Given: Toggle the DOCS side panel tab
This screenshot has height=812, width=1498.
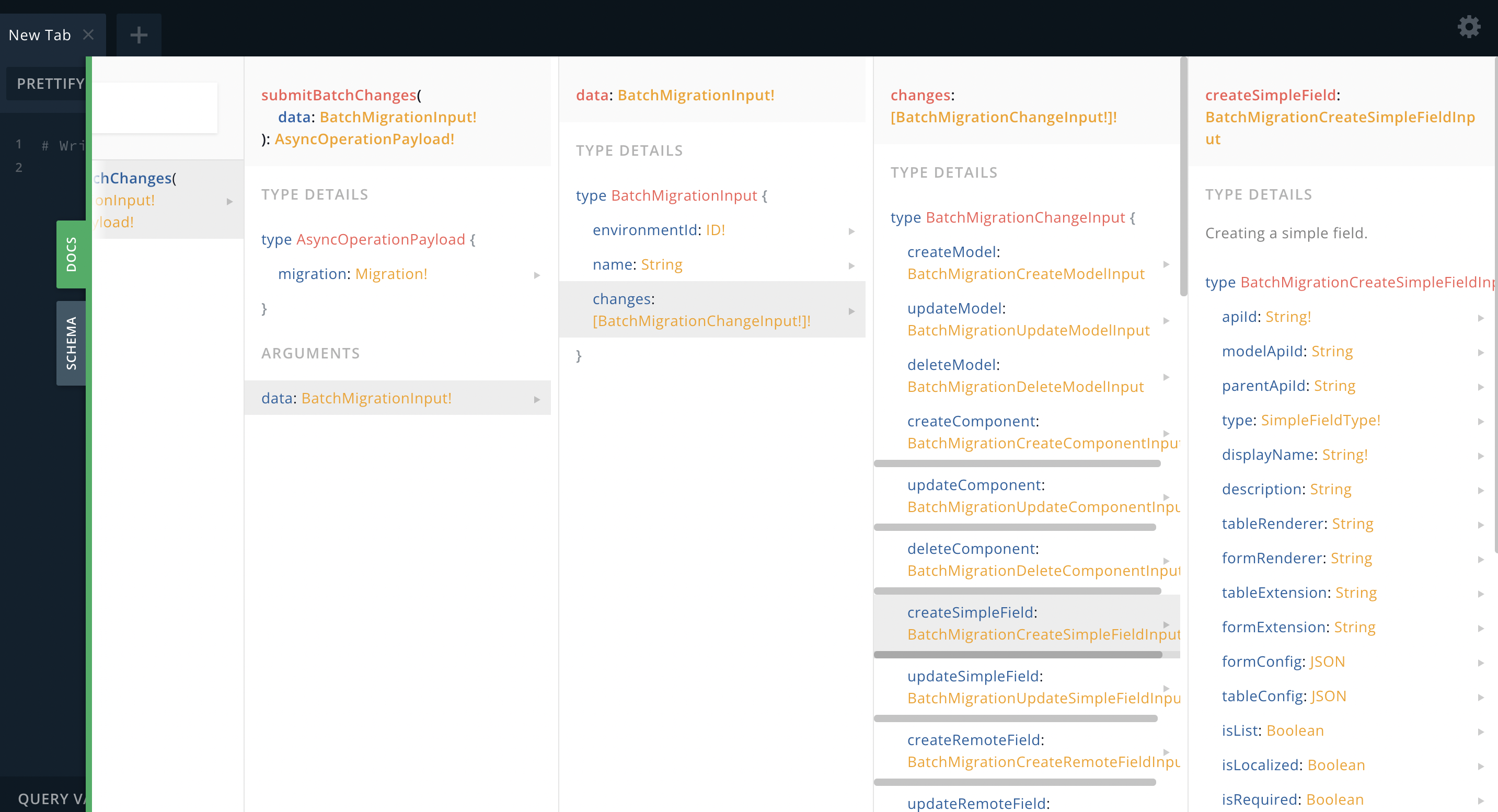Looking at the screenshot, I should point(71,254).
